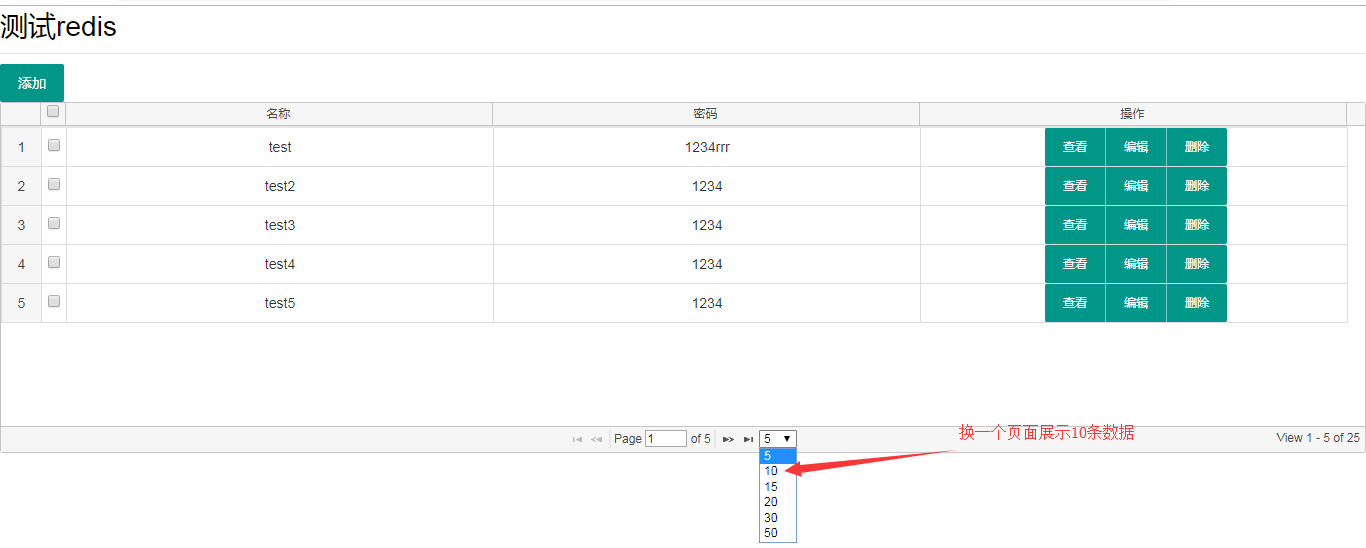Check the checkbox for row test4

54,262
